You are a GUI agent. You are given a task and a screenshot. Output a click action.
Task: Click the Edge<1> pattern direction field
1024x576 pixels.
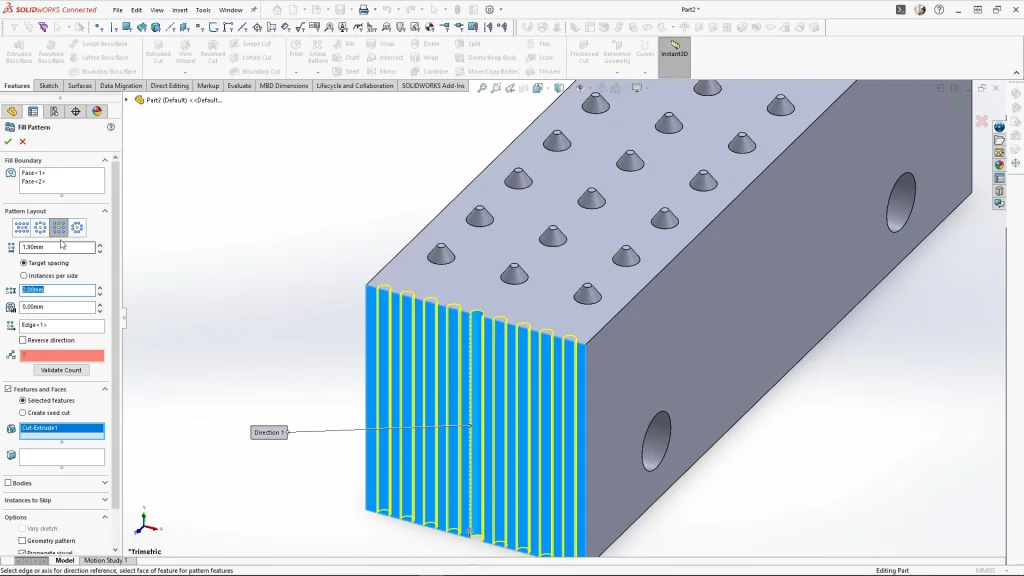(x=62, y=326)
